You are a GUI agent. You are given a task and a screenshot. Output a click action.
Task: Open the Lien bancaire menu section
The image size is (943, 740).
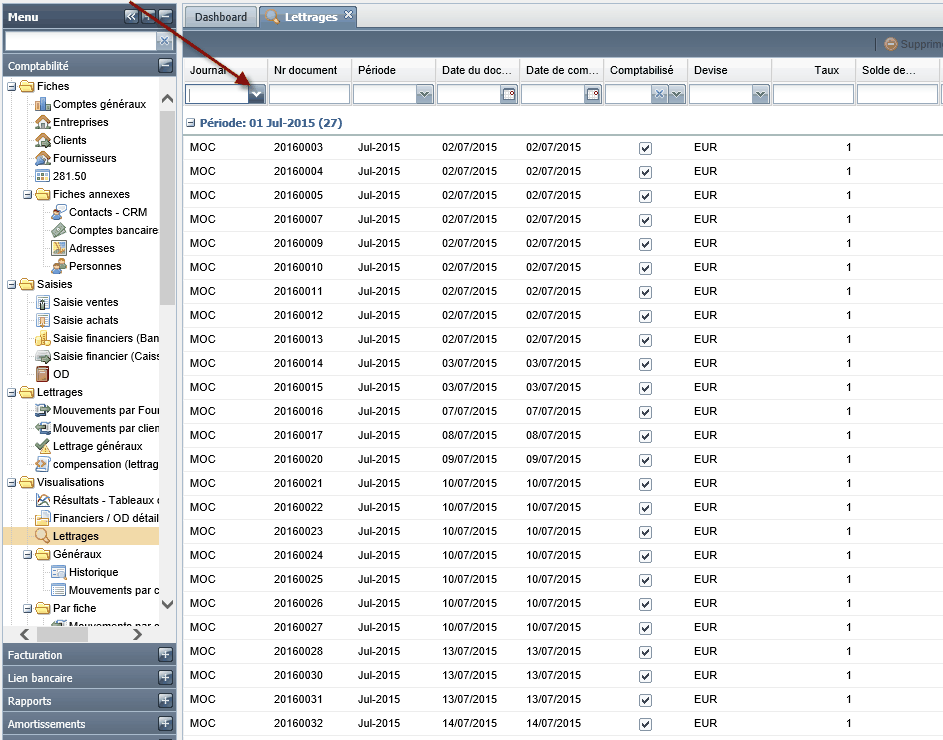(165, 677)
